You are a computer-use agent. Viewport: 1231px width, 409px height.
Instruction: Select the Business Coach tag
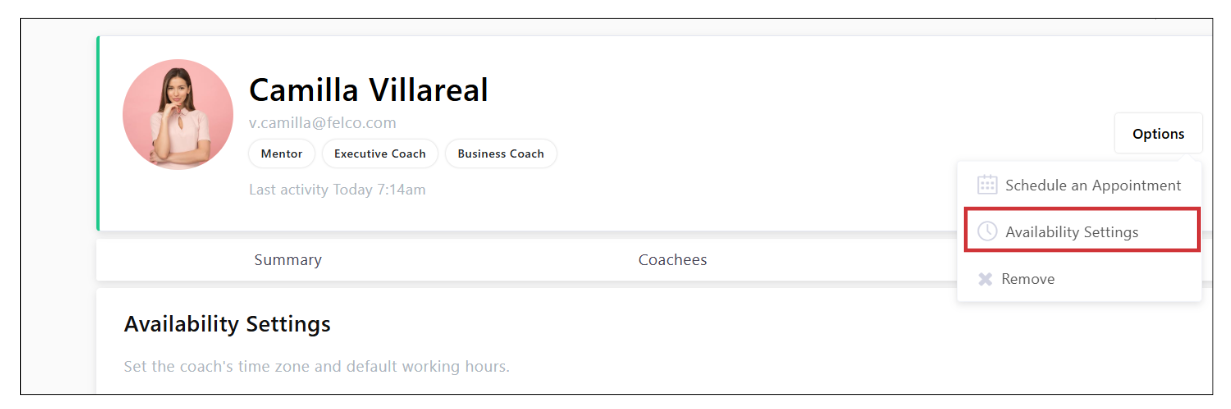[x=501, y=154]
